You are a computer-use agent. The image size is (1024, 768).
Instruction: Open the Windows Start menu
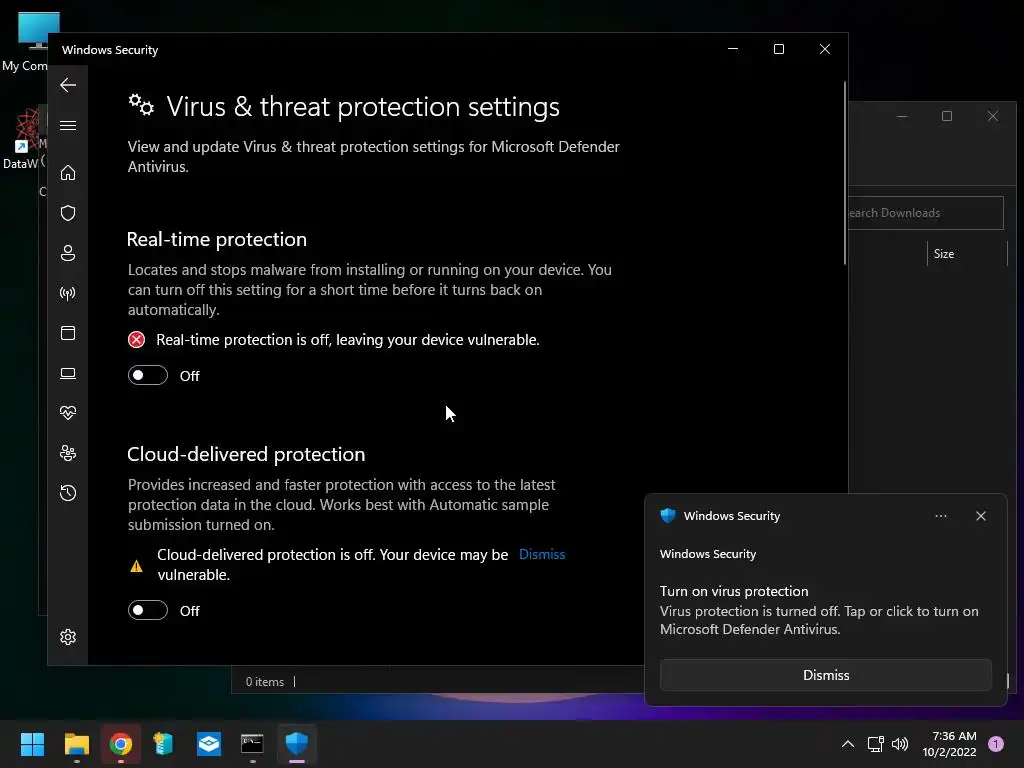[x=32, y=744]
